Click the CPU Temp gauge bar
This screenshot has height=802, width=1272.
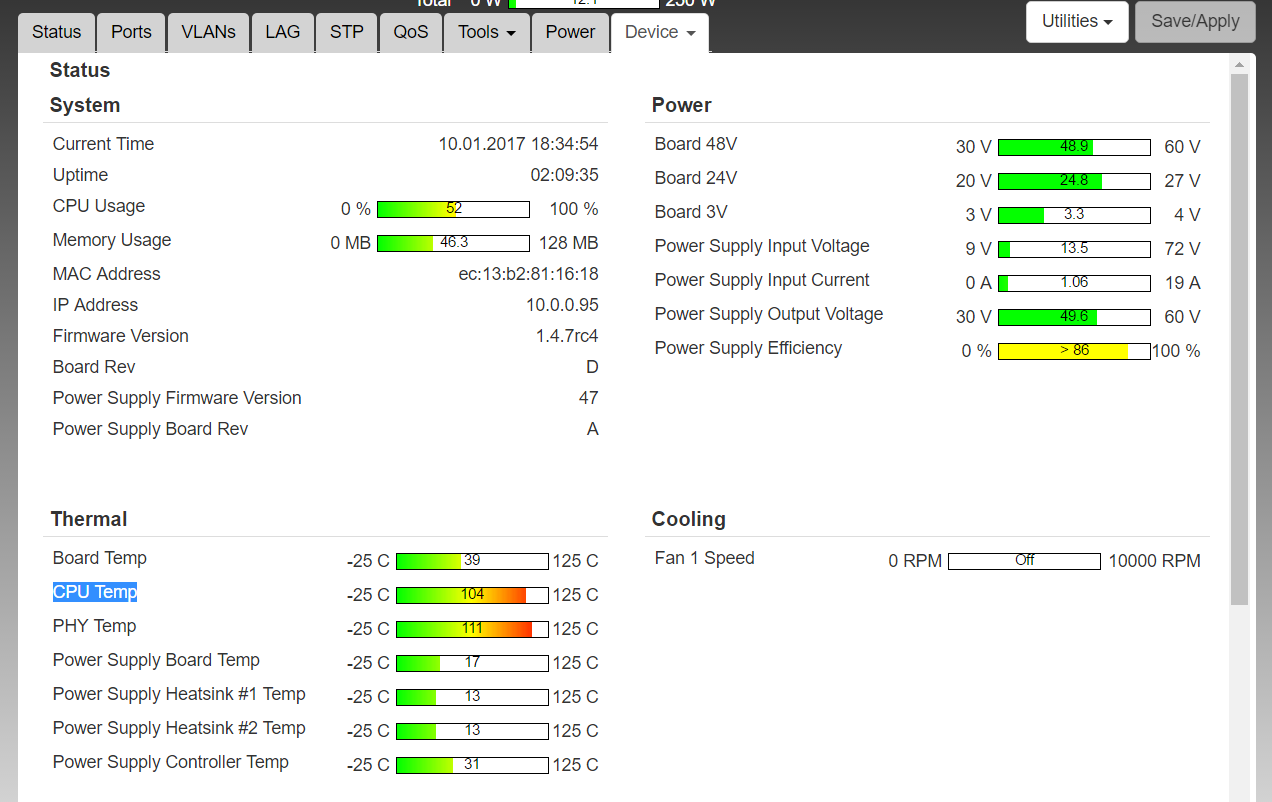(472, 595)
